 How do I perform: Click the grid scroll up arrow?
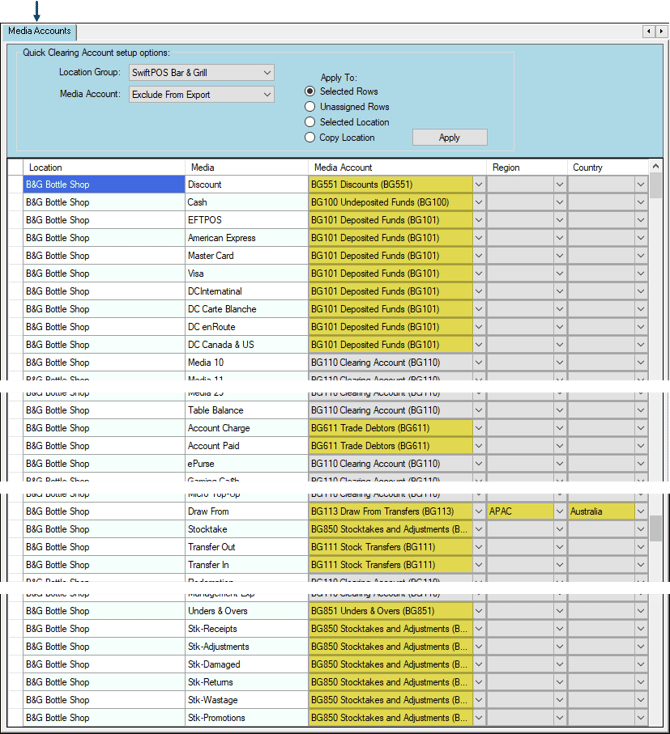pos(656,167)
